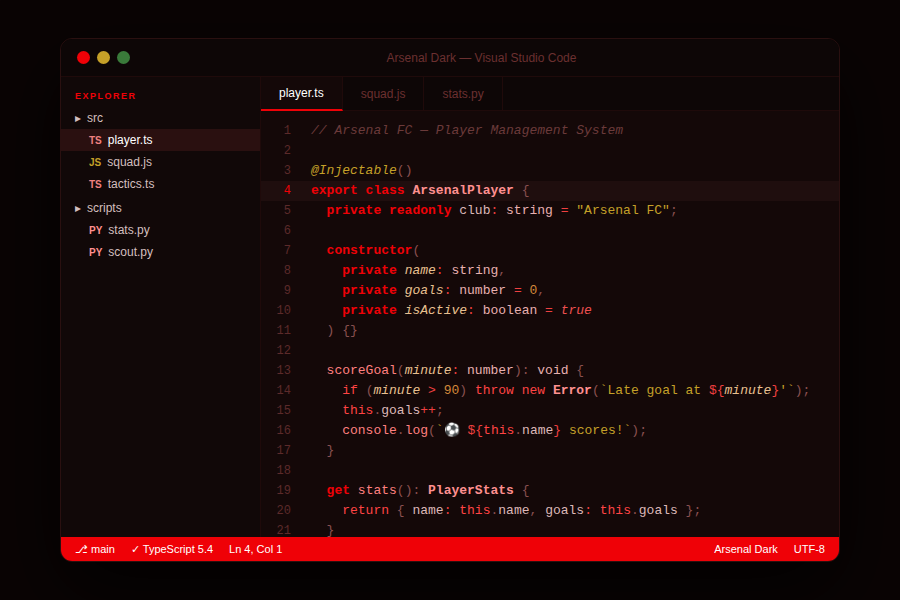Click the EXPLORER panel header
900x600 pixels.
[106, 96]
